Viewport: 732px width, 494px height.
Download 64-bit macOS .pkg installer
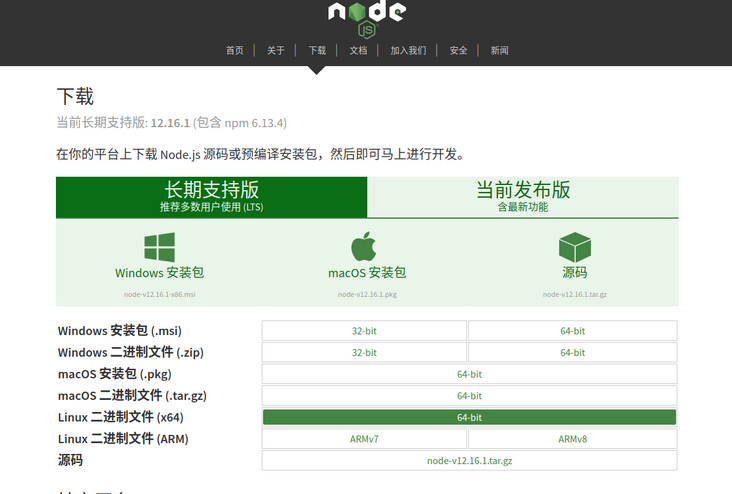(x=469, y=374)
